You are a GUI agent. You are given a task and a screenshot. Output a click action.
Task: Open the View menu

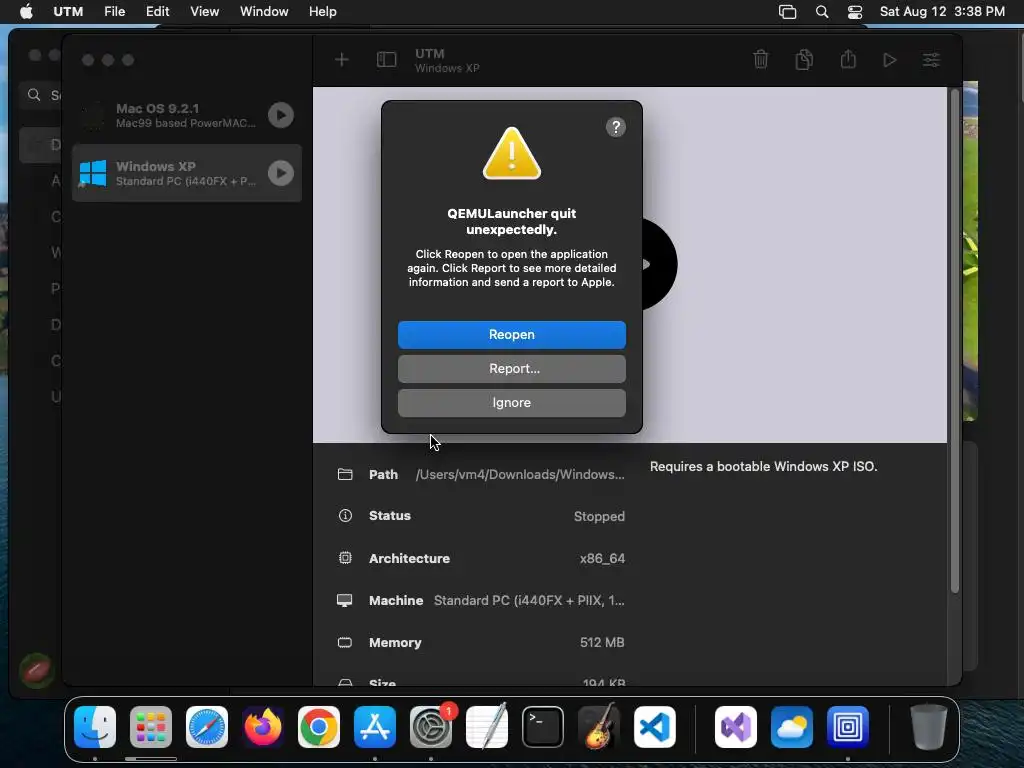pos(204,11)
